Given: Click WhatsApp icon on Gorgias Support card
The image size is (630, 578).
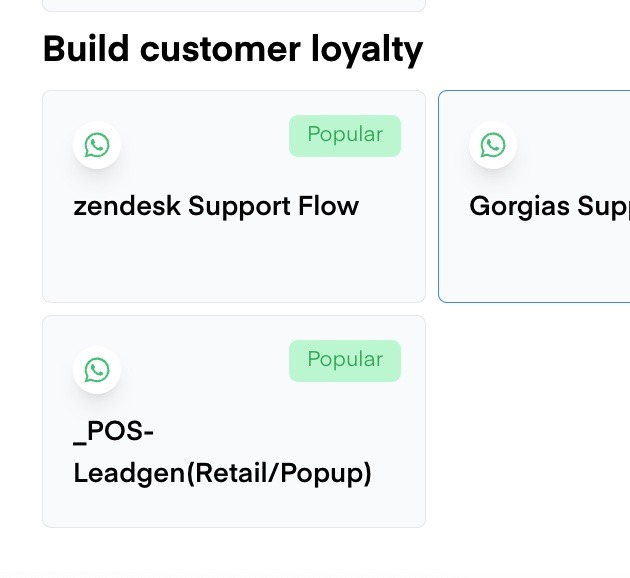Looking at the screenshot, I should 493,145.
